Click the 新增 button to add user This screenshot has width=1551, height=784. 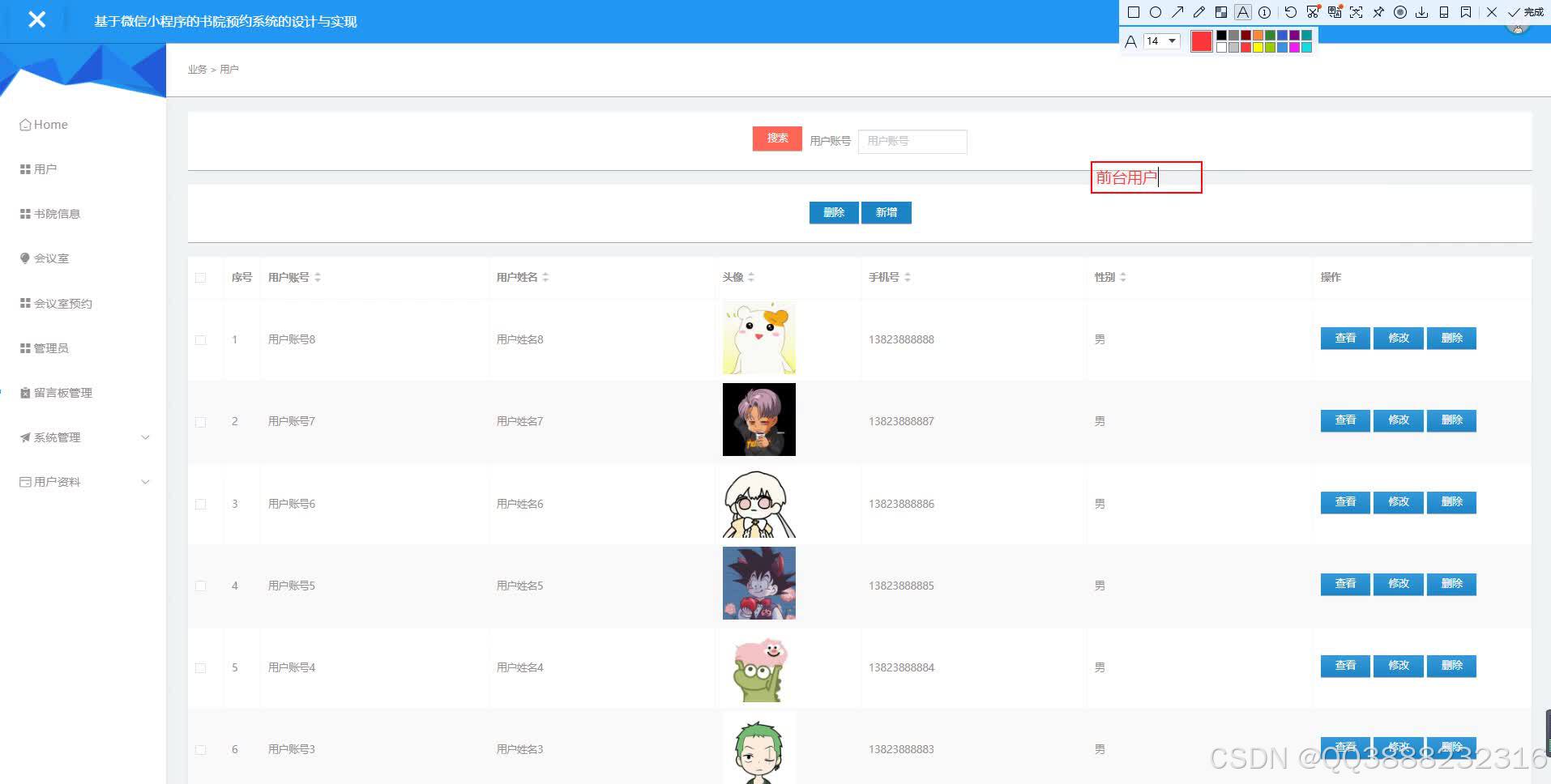tap(887, 212)
